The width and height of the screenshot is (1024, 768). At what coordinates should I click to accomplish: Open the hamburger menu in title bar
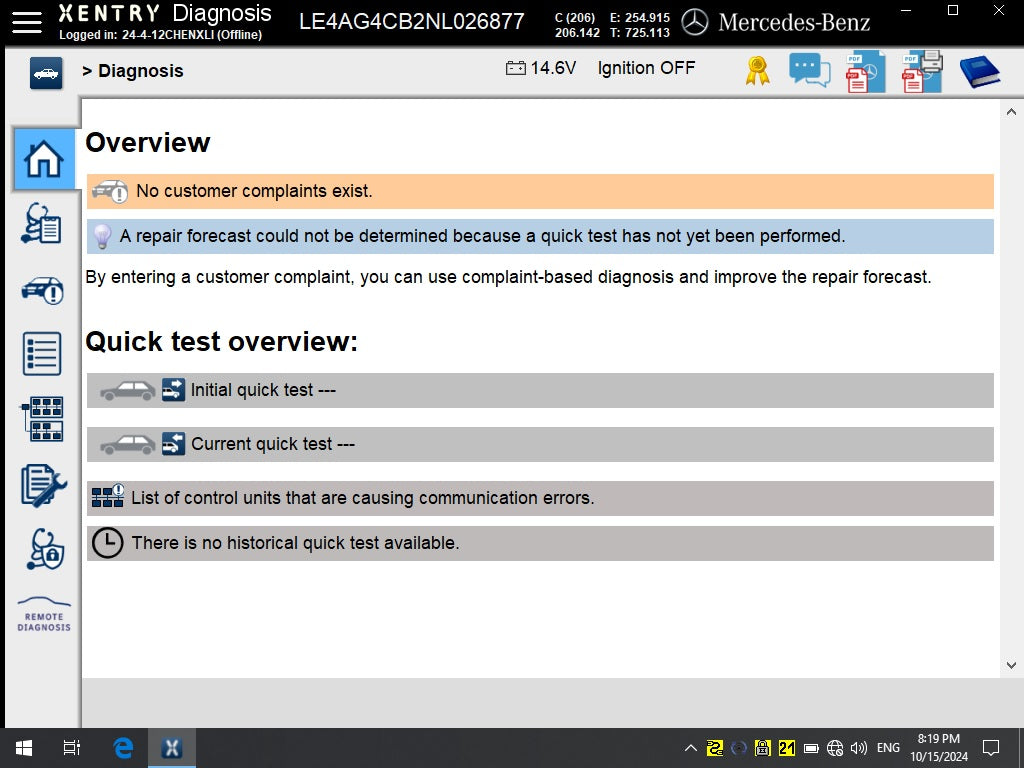point(27,21)
